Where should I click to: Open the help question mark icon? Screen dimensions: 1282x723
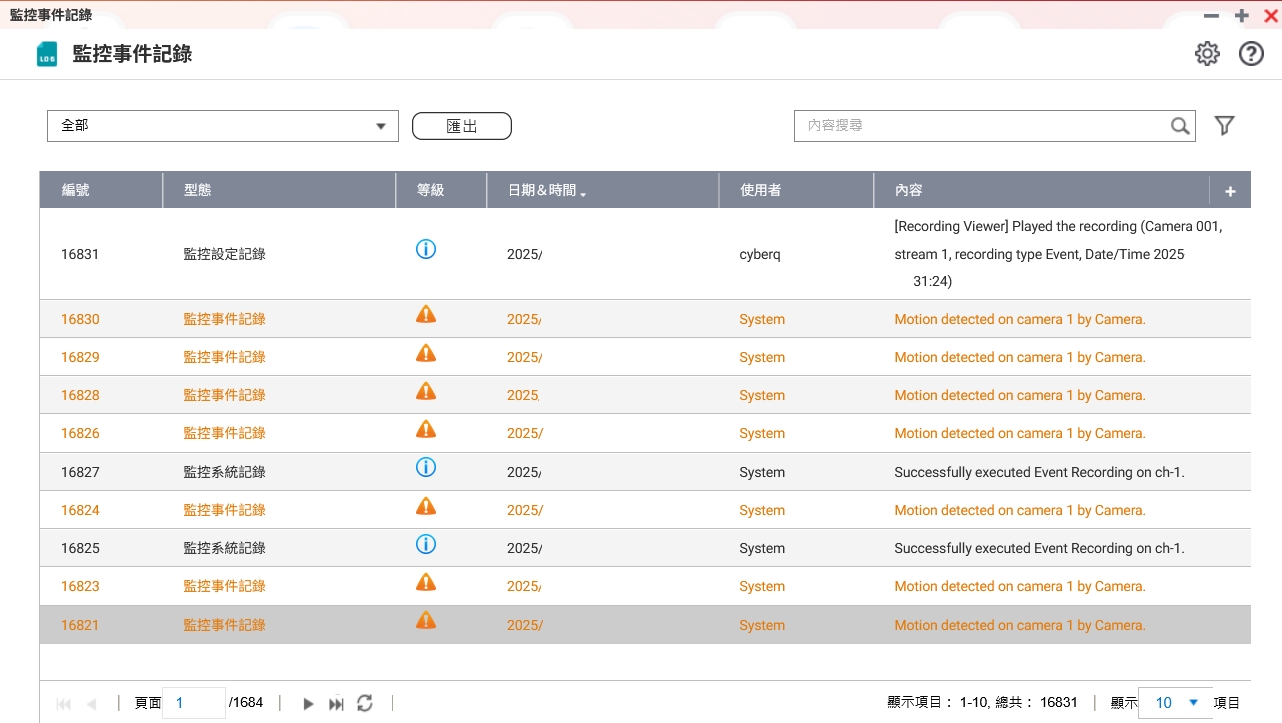tap(1251, 54)
